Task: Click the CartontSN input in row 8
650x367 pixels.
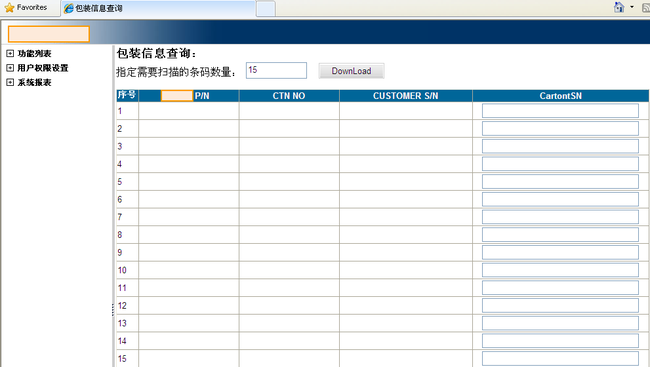Action: tap(560, 235)
